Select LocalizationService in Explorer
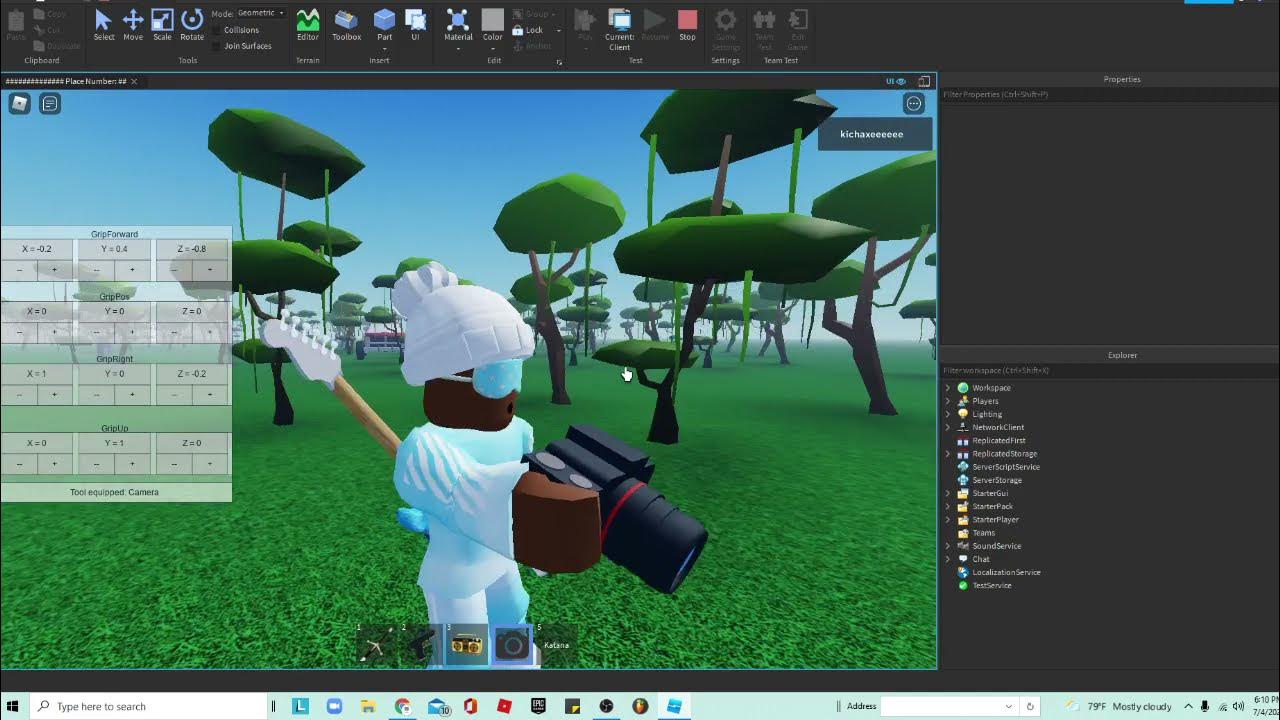 (x=1007, y=573)
